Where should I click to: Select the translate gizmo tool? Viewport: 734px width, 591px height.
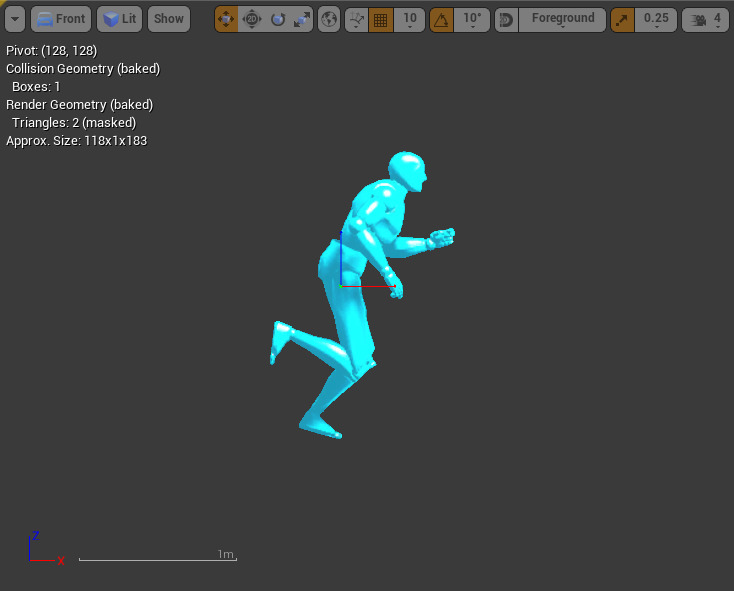click(x=227, y=19)
